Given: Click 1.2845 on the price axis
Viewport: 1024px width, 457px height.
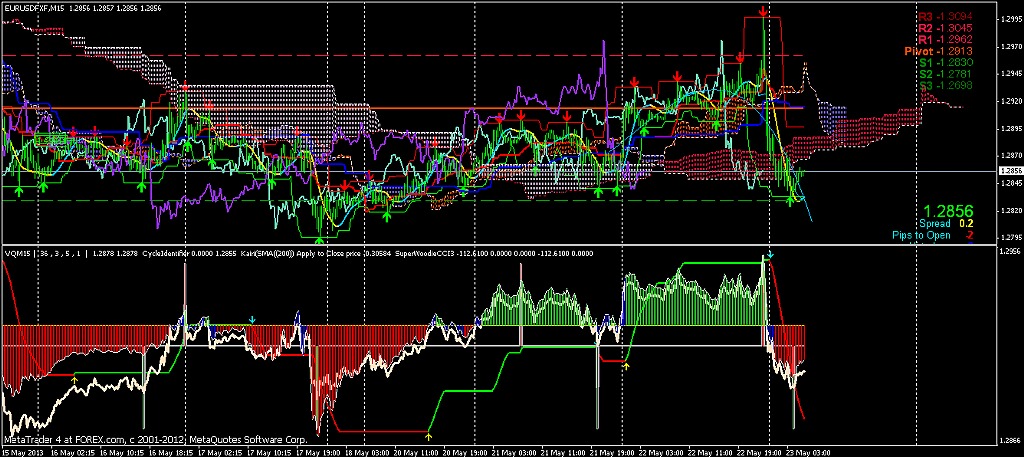Looking at the screenshot, I should tap(1011, 184).
